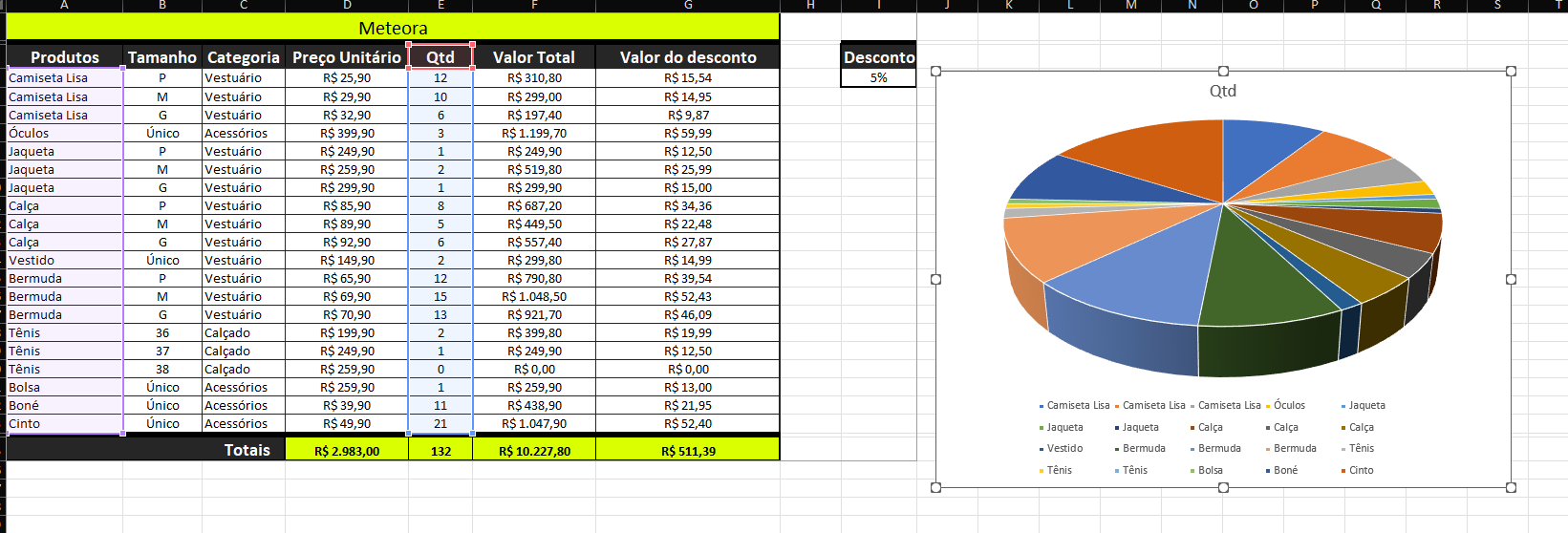Select the R$ 149,90 price cell
Viewport: 1568px width, 533px height.
[347, 260]
